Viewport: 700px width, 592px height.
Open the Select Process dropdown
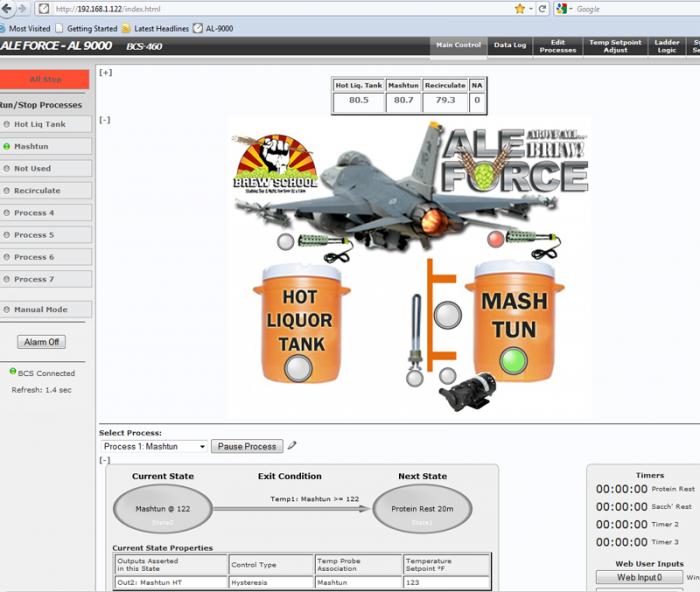(x=154, y=446)
